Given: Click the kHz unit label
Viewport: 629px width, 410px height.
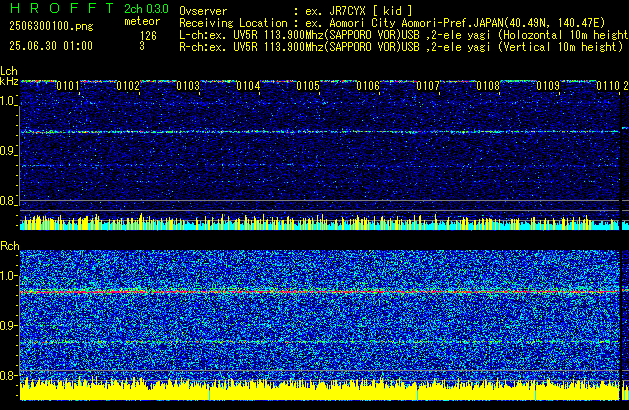Looking at the screenshot, I should (x=9, y=81).
